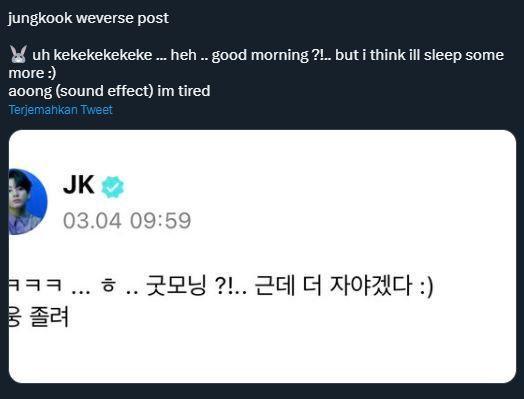Click the 09:59 time in the timestamp
The image size is (524, 399).
160,221
